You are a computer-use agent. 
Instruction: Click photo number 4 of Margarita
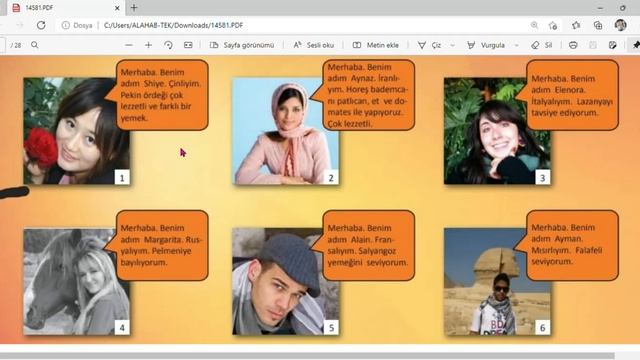(x=77, y=282)
